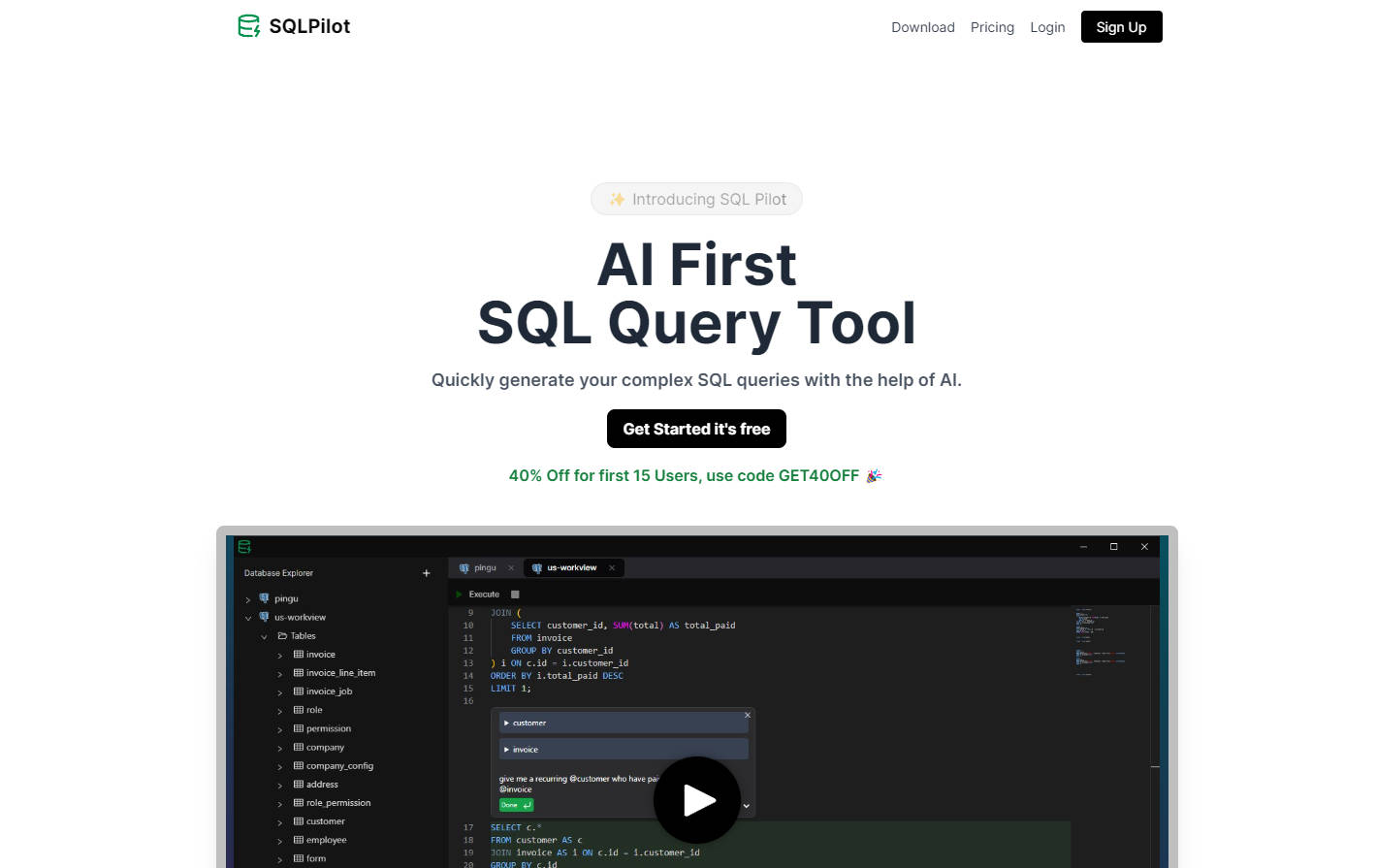Click the customer table icon in explorer
1376x868 pixels.
299,821
